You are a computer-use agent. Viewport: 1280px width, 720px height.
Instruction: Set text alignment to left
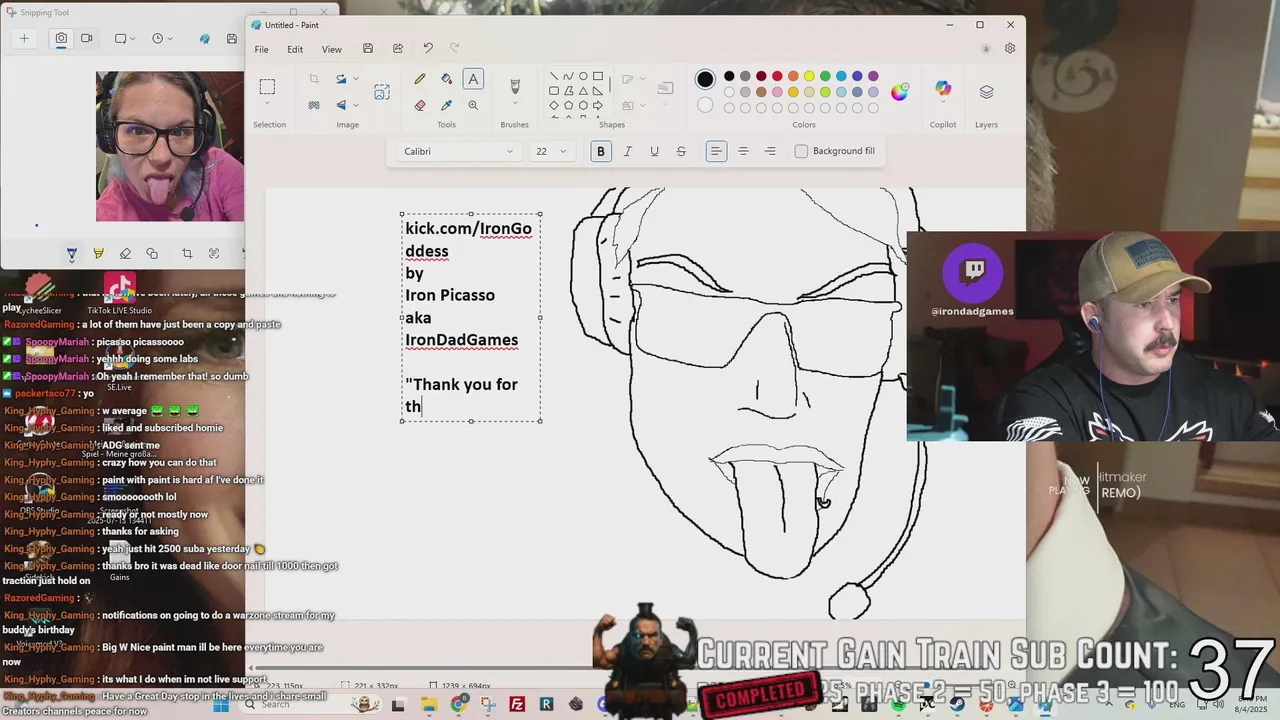pyautogui.click(x=716, y=151)
